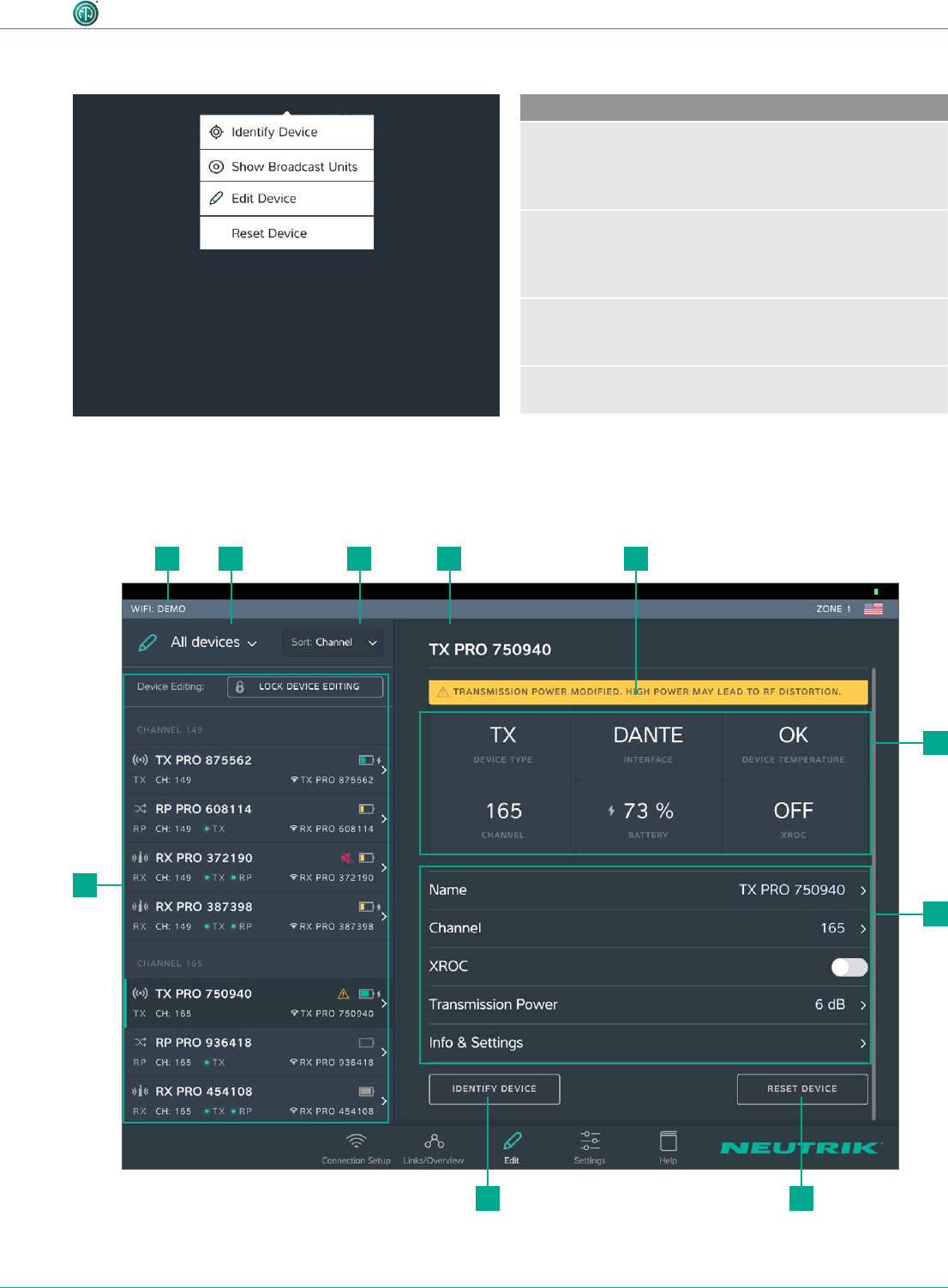The width and height of the screenshot is (948, 1288).
Task: Click the round logo at page top
Action: (86, 13)
